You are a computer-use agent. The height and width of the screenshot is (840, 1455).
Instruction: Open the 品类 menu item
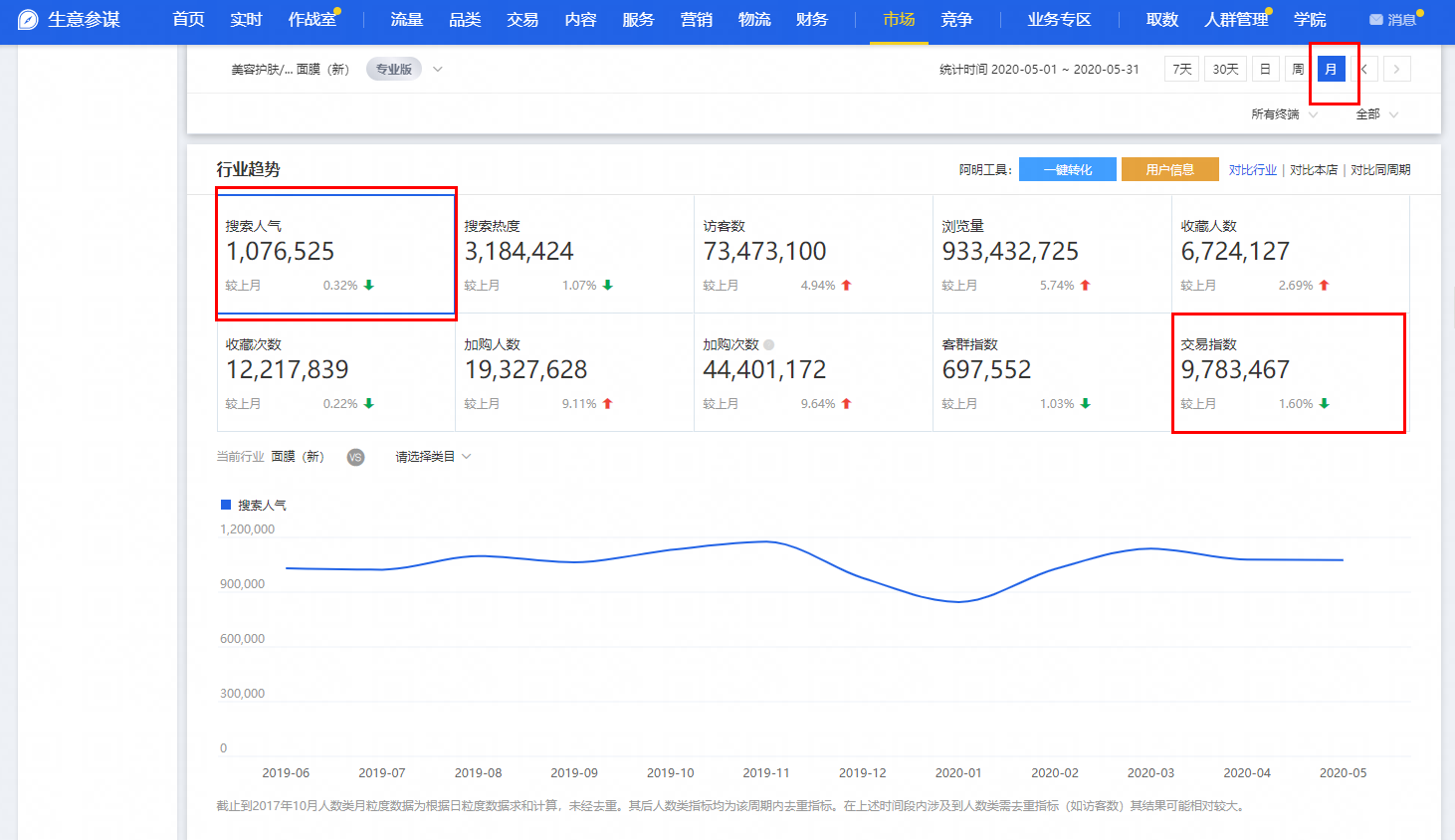[465, 20]
